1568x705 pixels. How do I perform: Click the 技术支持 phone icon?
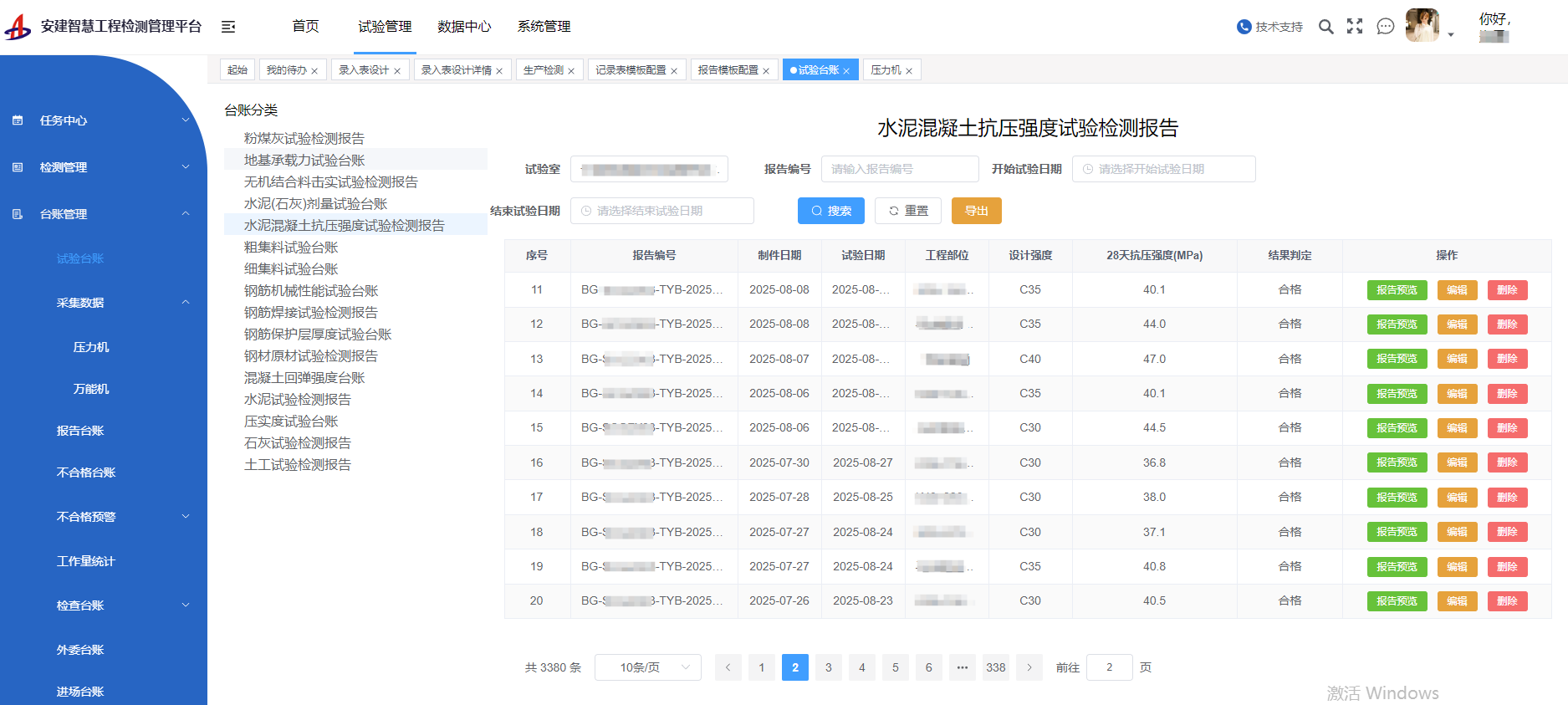point(1244,27)
